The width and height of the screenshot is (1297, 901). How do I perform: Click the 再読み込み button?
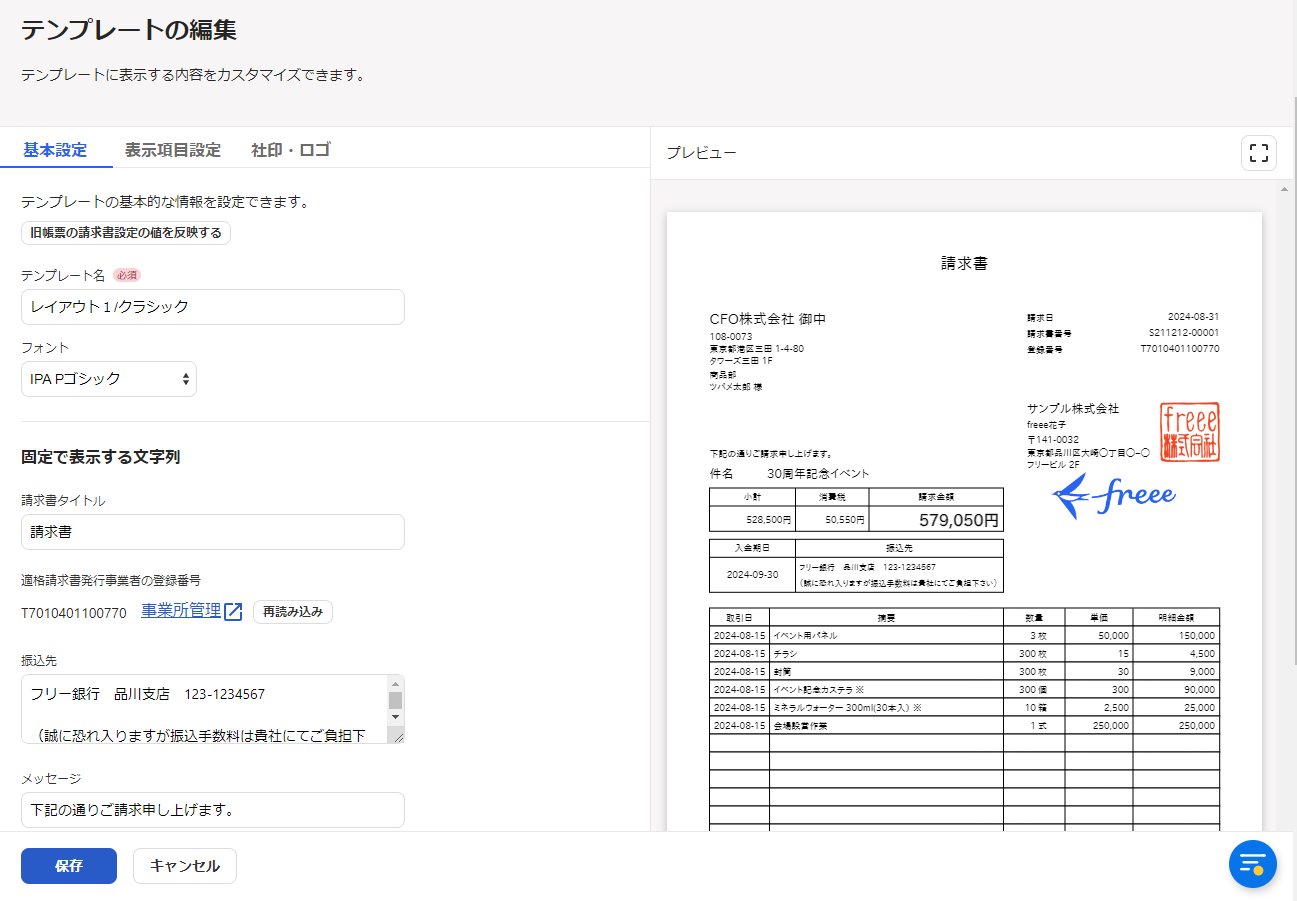click(x=293, y=612)
